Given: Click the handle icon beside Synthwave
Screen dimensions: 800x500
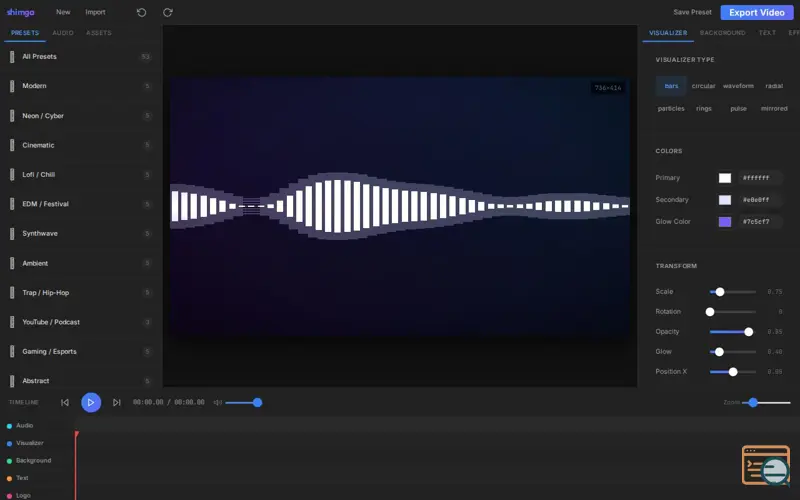Looking at the screenshot, I should click(x=12, y=234).
